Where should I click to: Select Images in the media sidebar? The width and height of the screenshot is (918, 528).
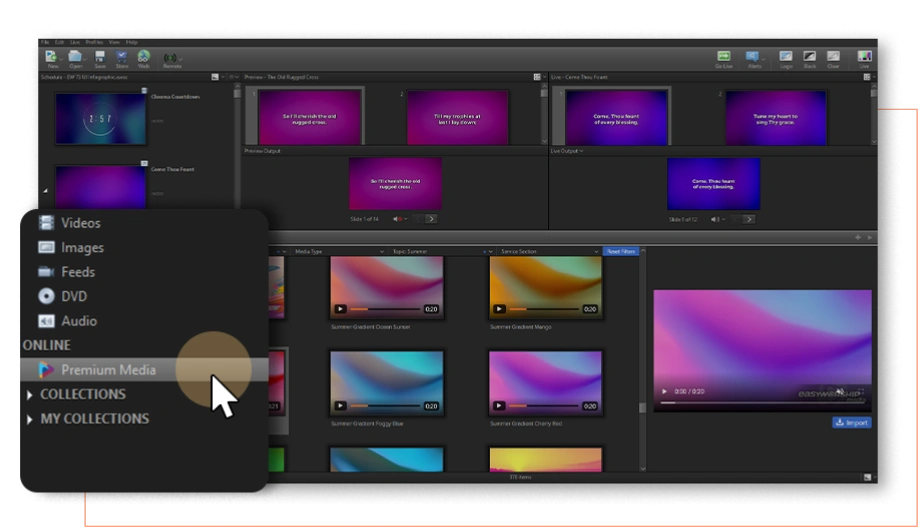82,247
